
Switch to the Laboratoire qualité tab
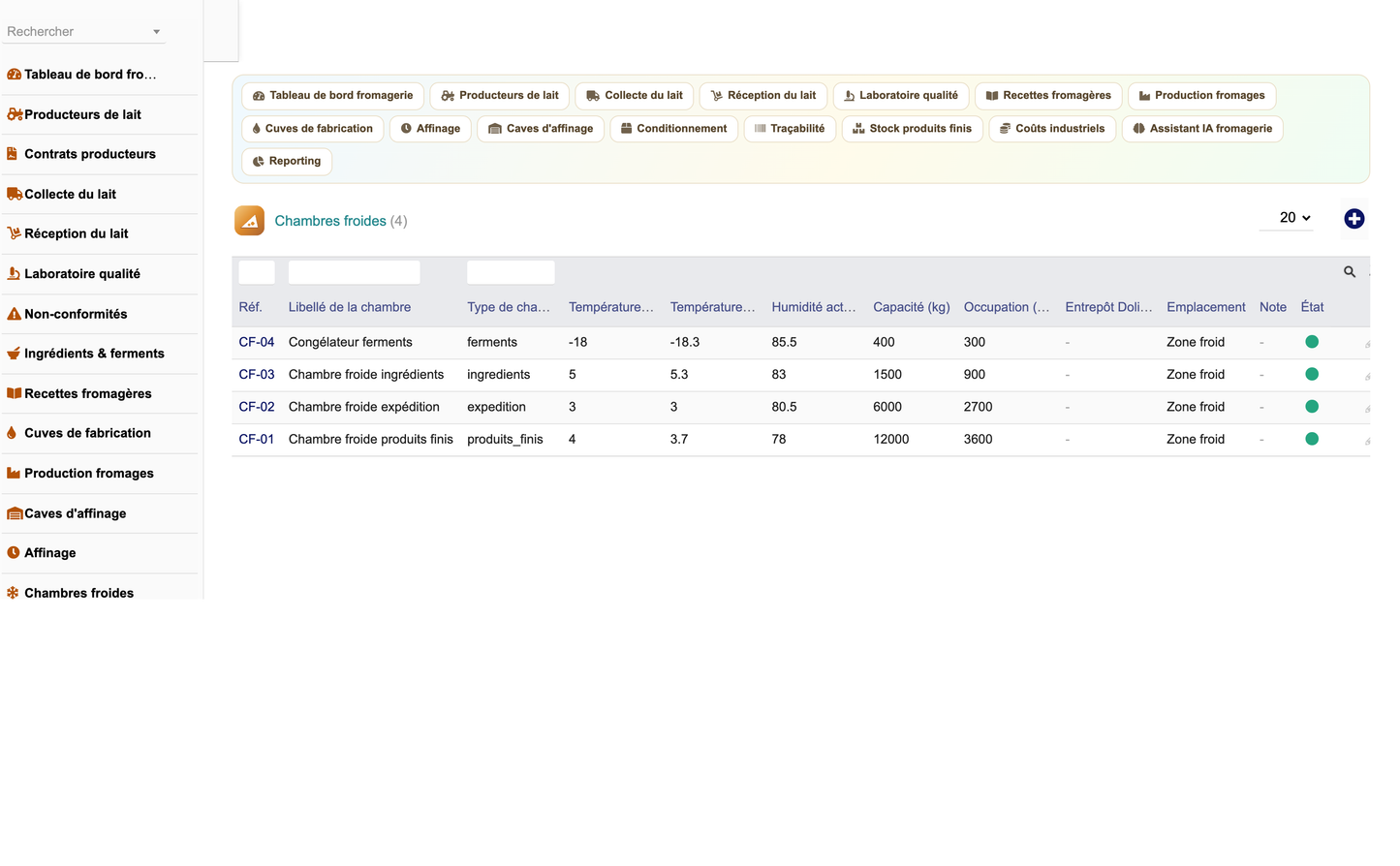pos(901,96)
